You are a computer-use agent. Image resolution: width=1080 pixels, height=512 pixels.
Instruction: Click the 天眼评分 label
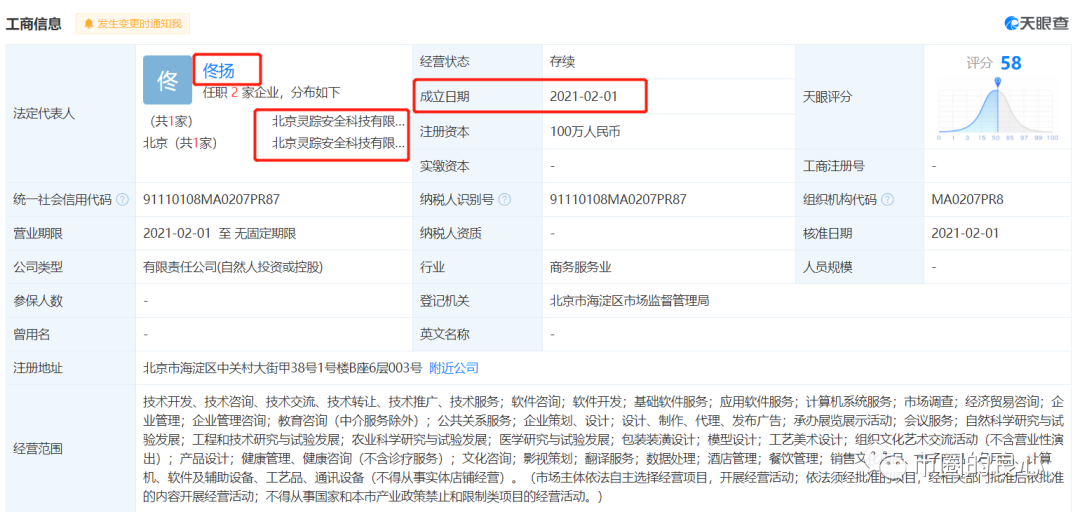pyautogui.click(x=828, y=97)
